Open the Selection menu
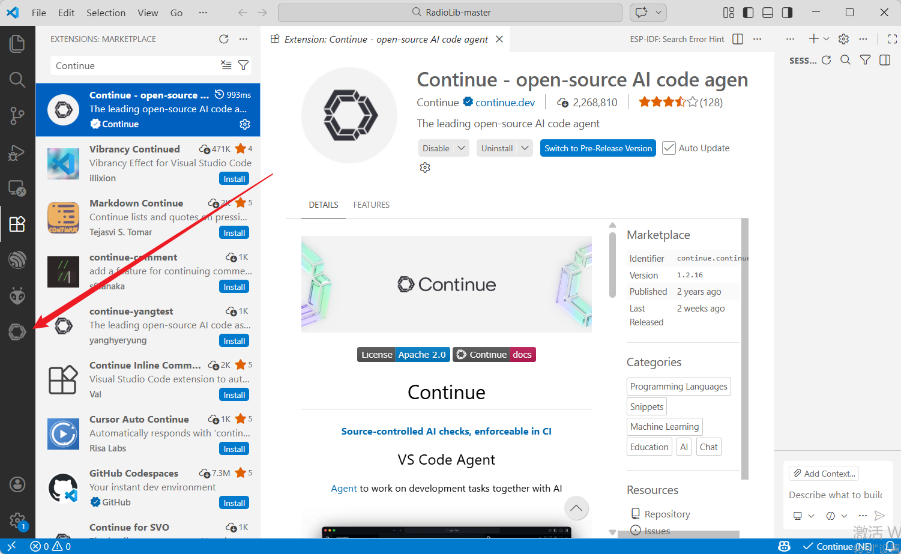This screenshot has height=554, width=901. pyautogui.click(x=106, y=12)
